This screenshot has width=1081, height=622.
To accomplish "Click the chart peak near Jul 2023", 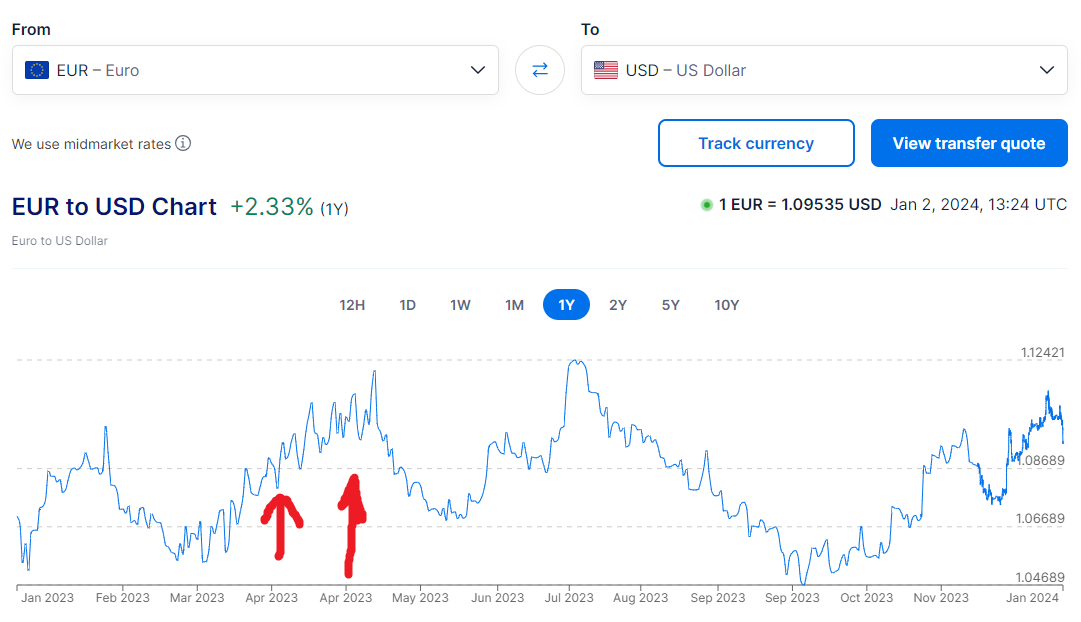I will tap(574, 361).
